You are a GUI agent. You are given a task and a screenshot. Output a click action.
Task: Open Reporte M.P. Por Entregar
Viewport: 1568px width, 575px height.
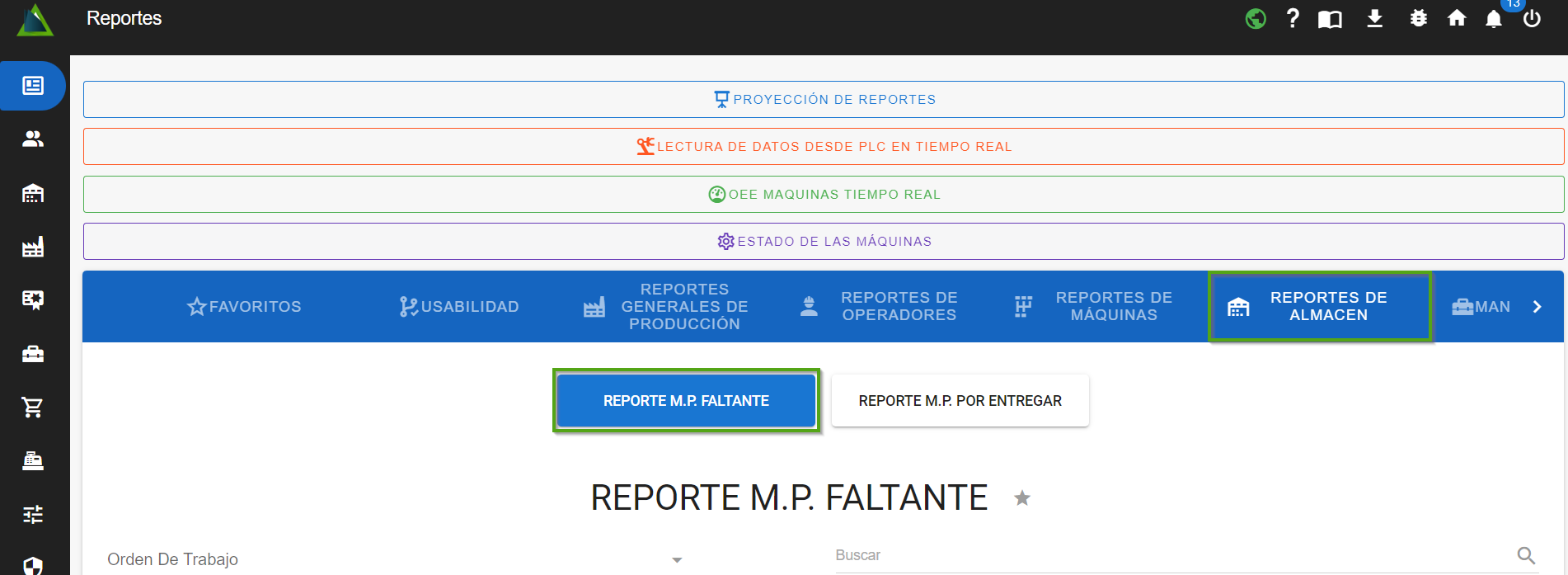[960, 401]
